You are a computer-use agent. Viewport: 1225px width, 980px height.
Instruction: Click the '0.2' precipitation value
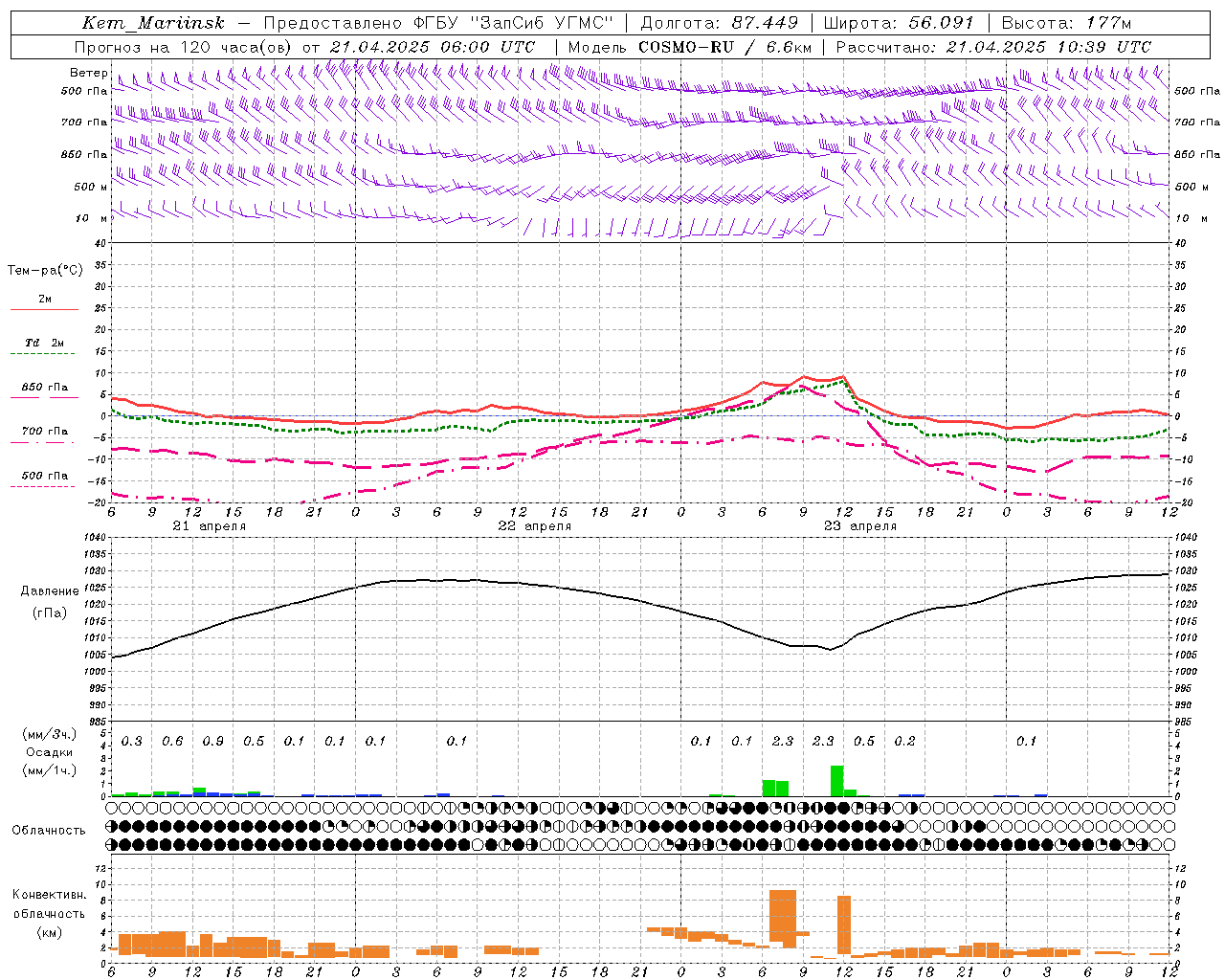coord(904,742)
